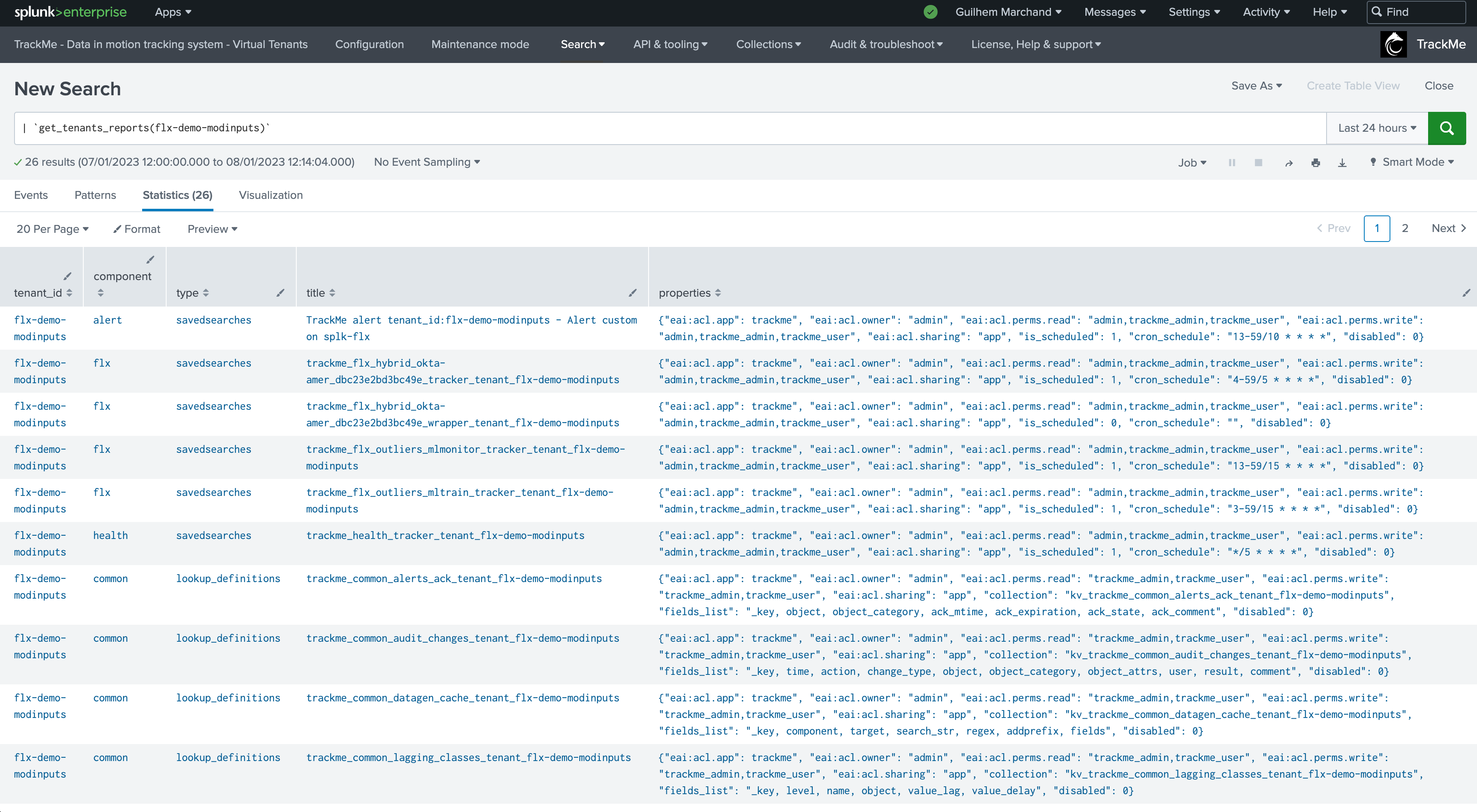
Task: Open the Last 24 hours time picker
Action: coord(1377,128)
